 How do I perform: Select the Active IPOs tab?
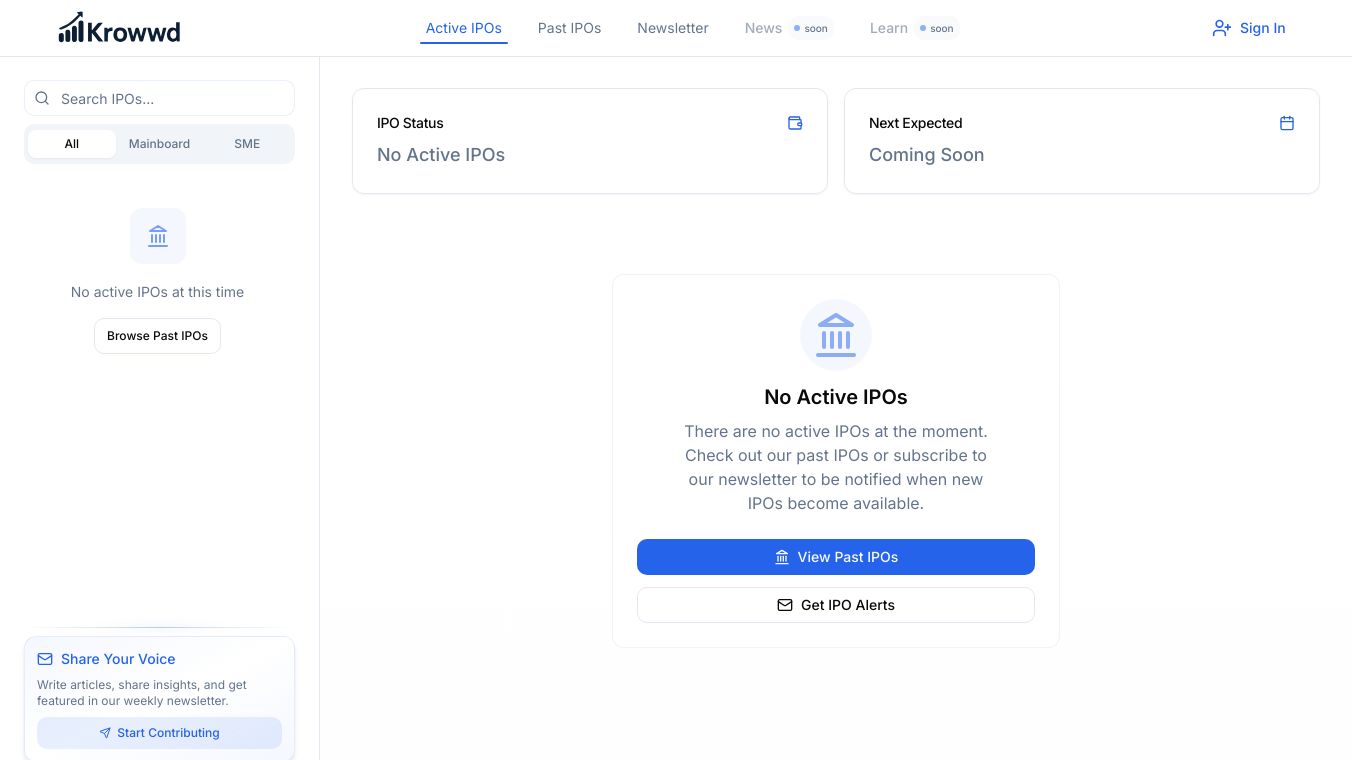464,28
